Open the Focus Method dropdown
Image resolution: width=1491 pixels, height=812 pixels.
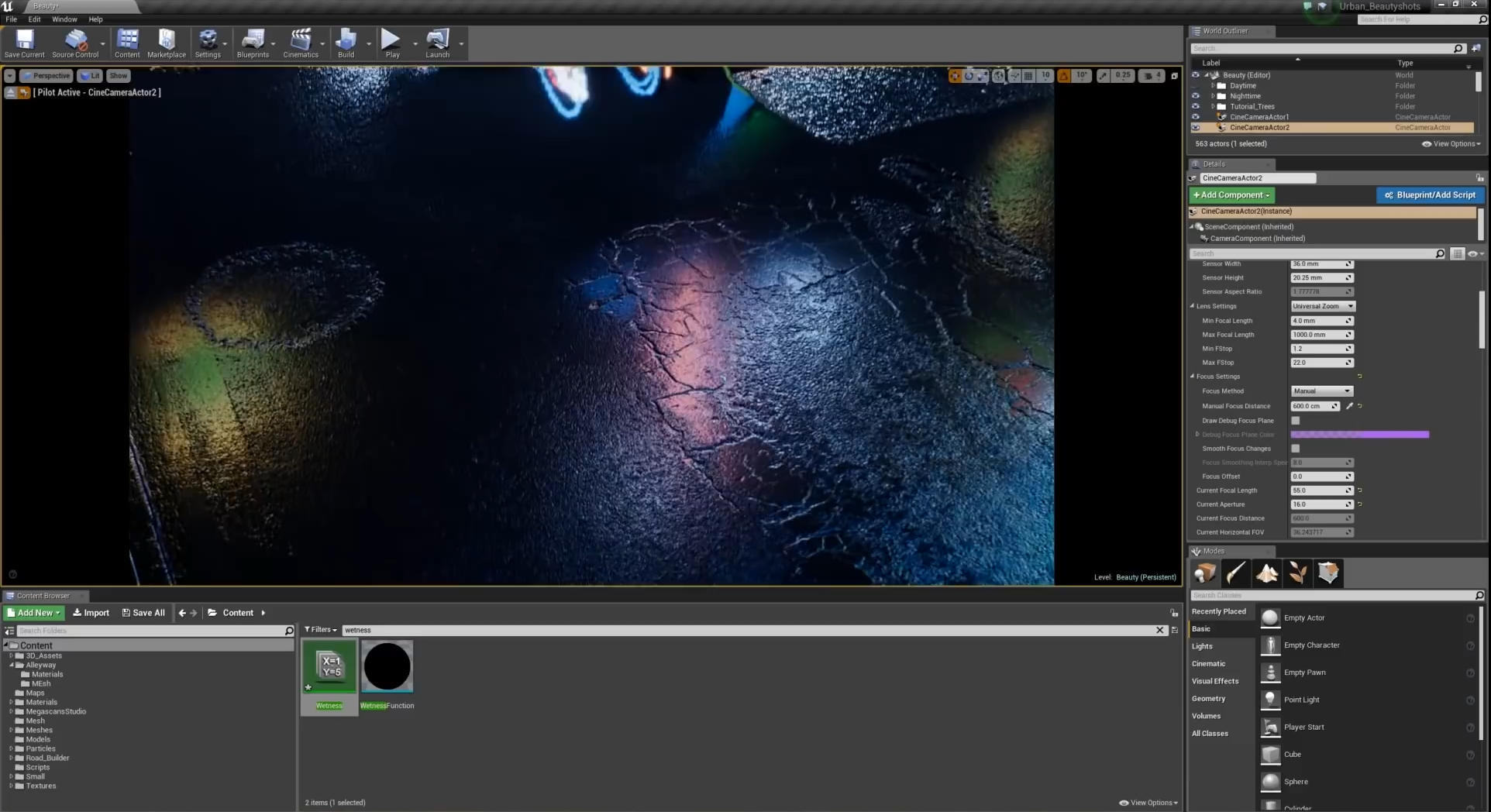click(x=1321, y=391)
